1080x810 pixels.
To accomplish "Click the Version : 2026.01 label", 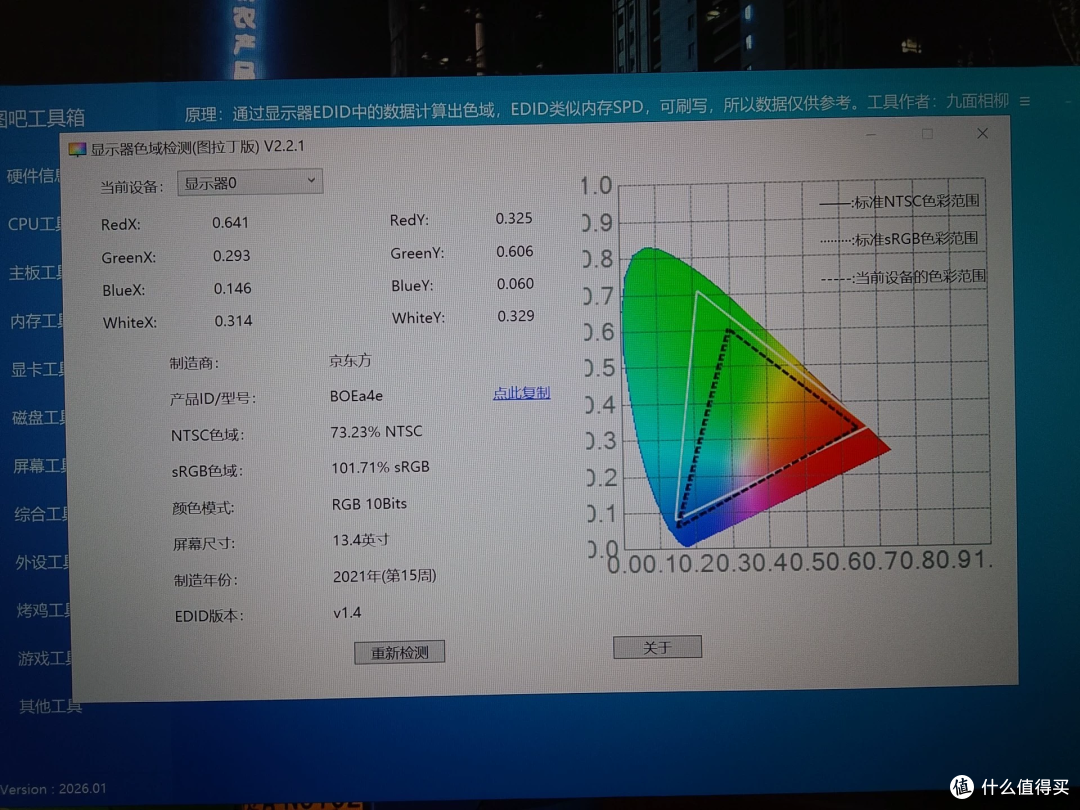I will (x=54, y=789).
